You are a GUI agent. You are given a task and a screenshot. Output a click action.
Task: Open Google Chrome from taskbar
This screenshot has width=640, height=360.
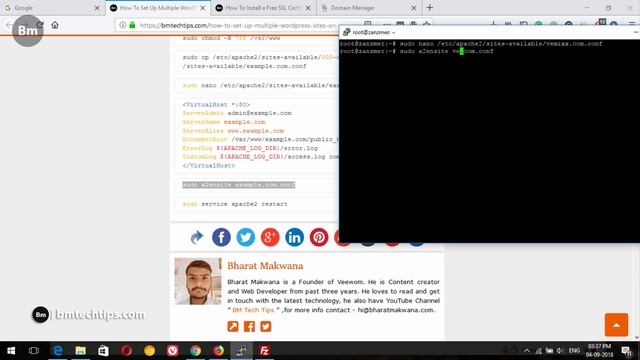click(196, 351)
